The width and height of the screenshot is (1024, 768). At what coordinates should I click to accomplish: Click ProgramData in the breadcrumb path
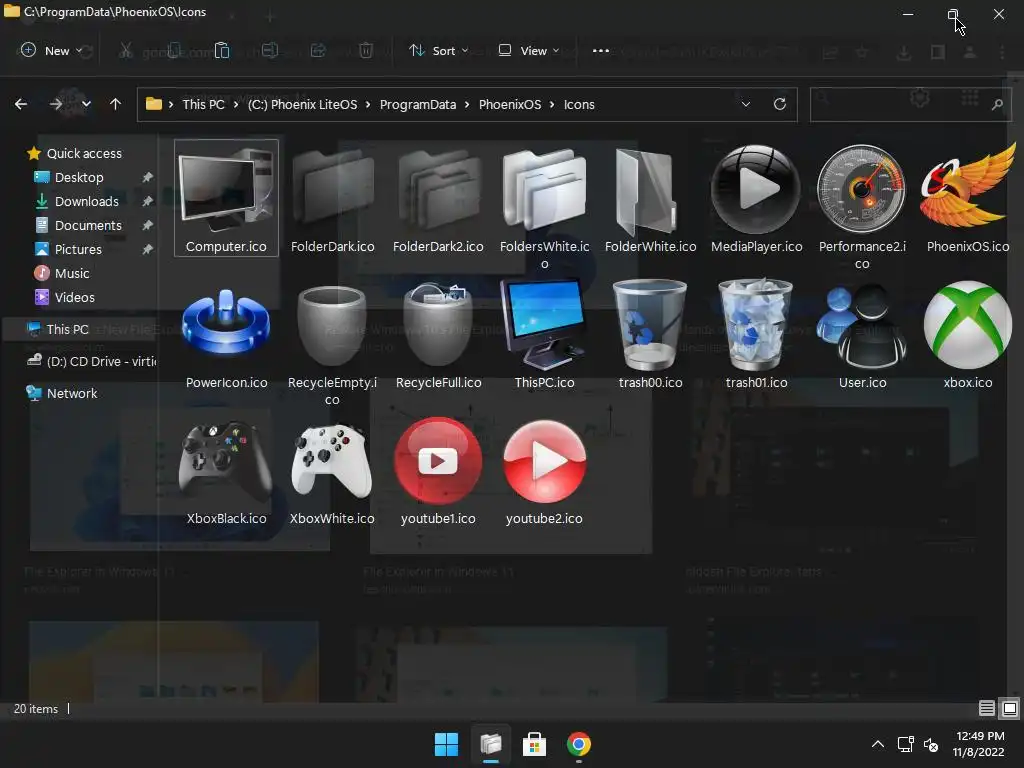click(x=418, y=104)
